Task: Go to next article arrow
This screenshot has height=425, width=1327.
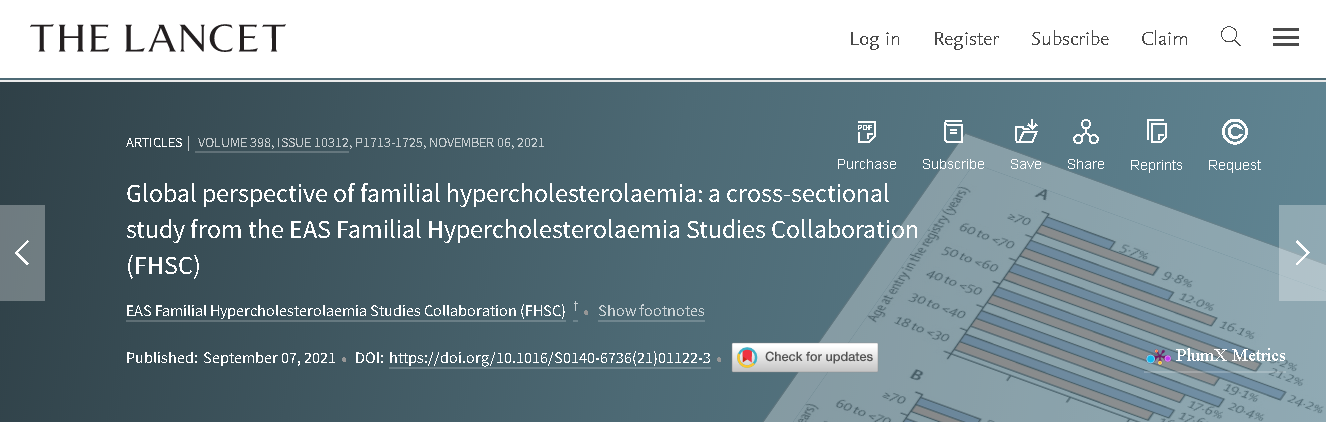Action: point(1302,253)
